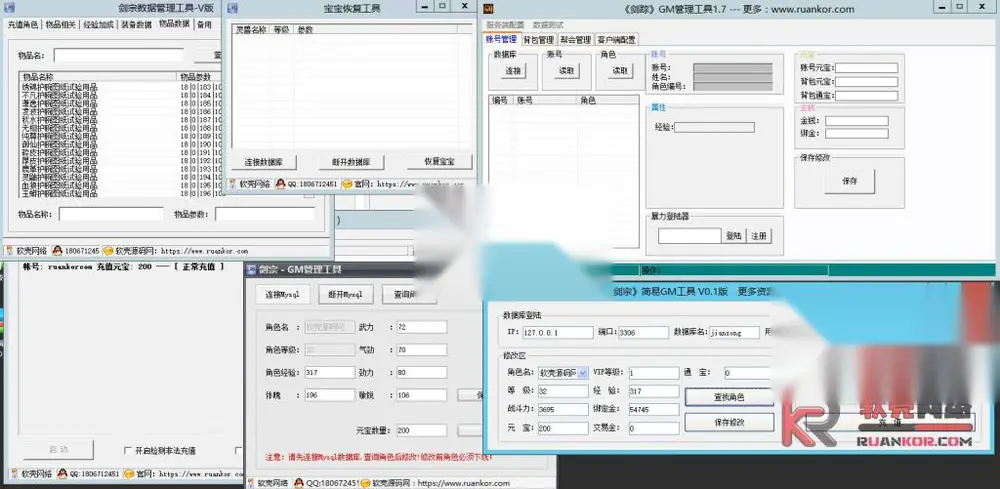The height and width of the screenshot is (489, 1000).
Task: Click the 宝宝恢复工具 title bar app icon
Action: [233, 8]
